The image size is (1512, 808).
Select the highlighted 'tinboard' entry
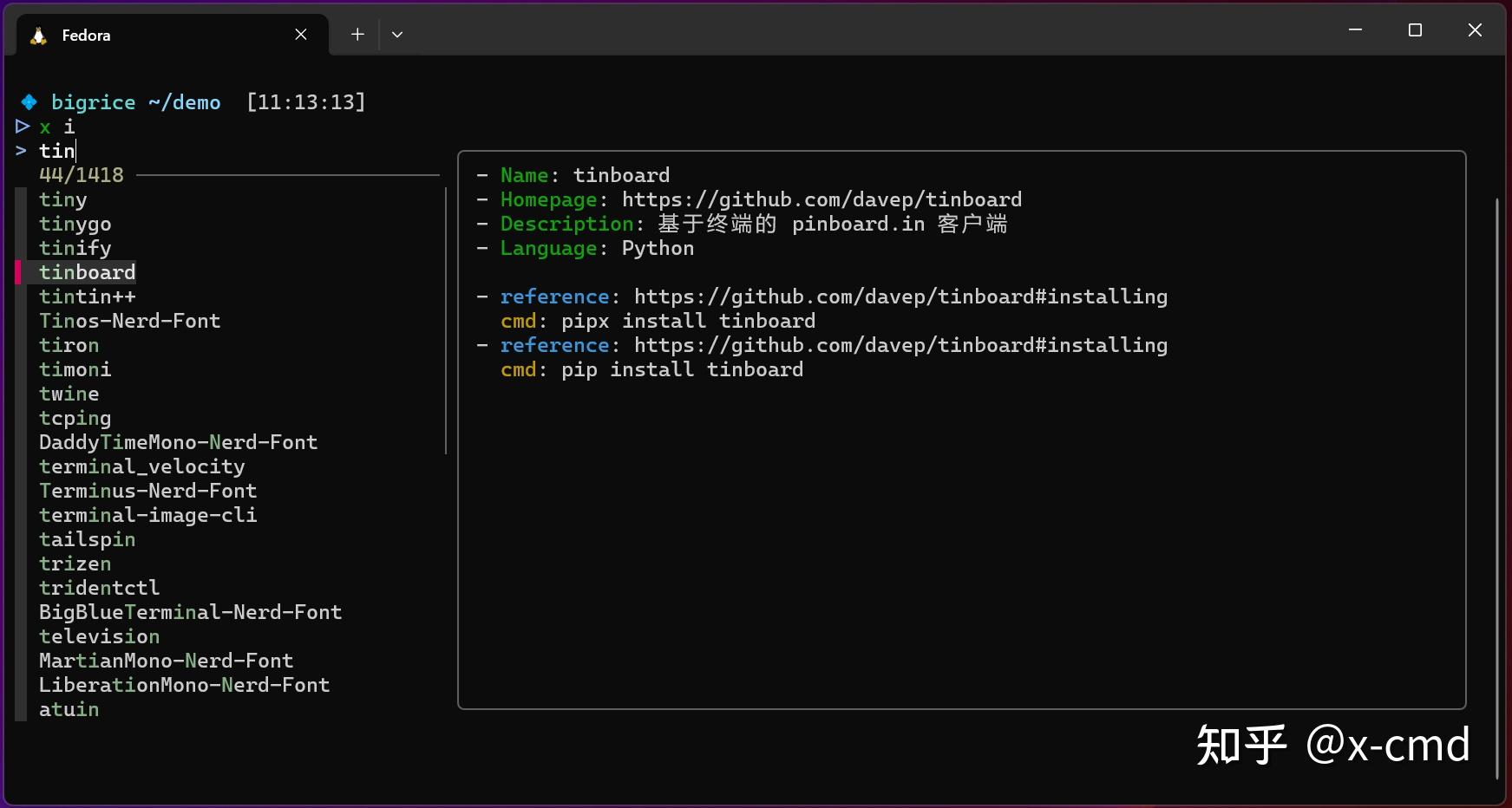pyautogui.click(x=87, y=271)
